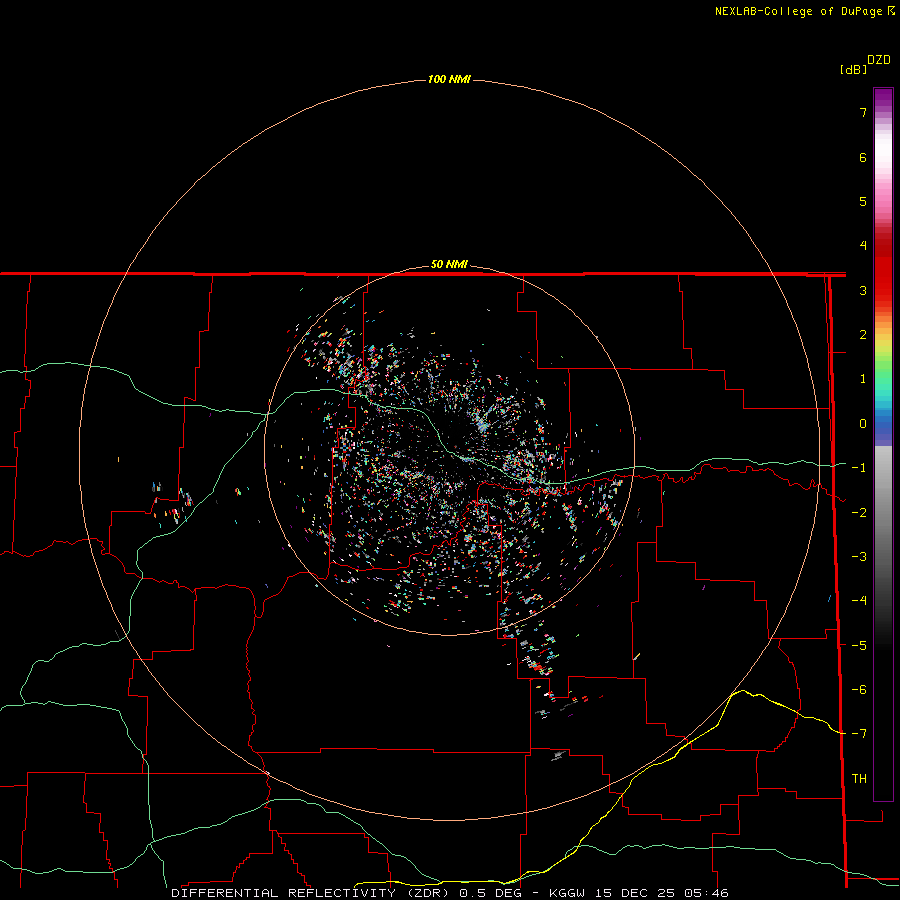The image size is (900, 900).
Task: Click the -3 dB label on color scale
Action: 859,557
